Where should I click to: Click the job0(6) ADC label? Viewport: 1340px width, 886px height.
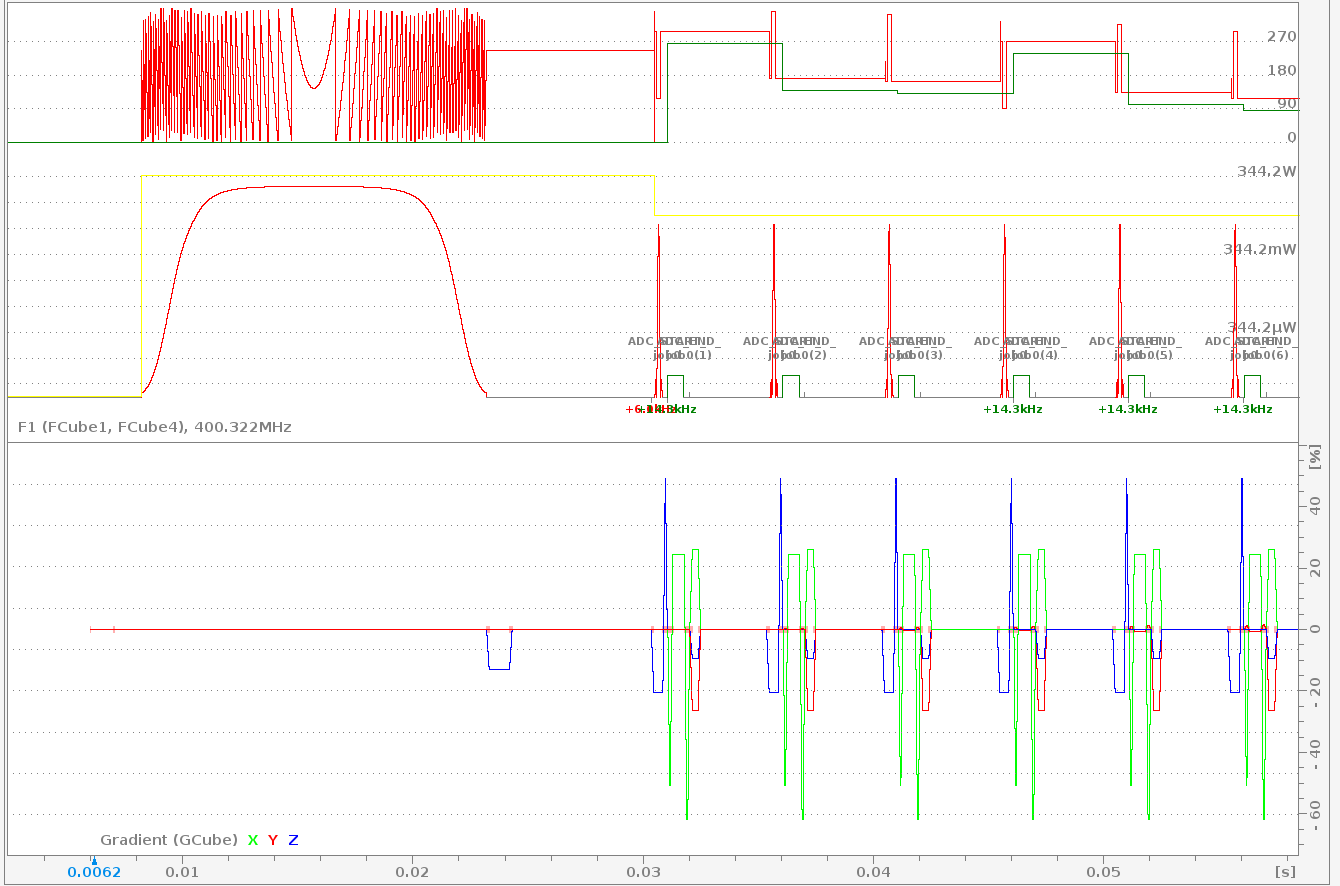click(x=1265, y=355)
